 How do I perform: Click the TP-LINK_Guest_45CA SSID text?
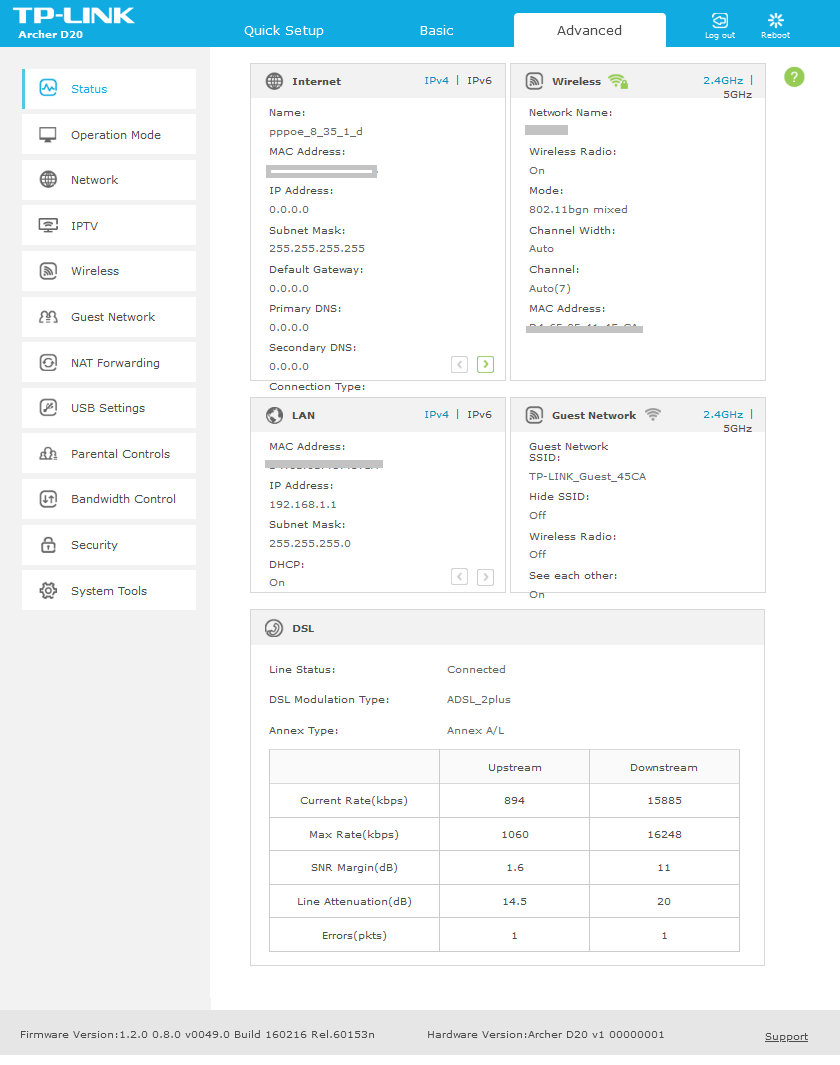(587, 477)
